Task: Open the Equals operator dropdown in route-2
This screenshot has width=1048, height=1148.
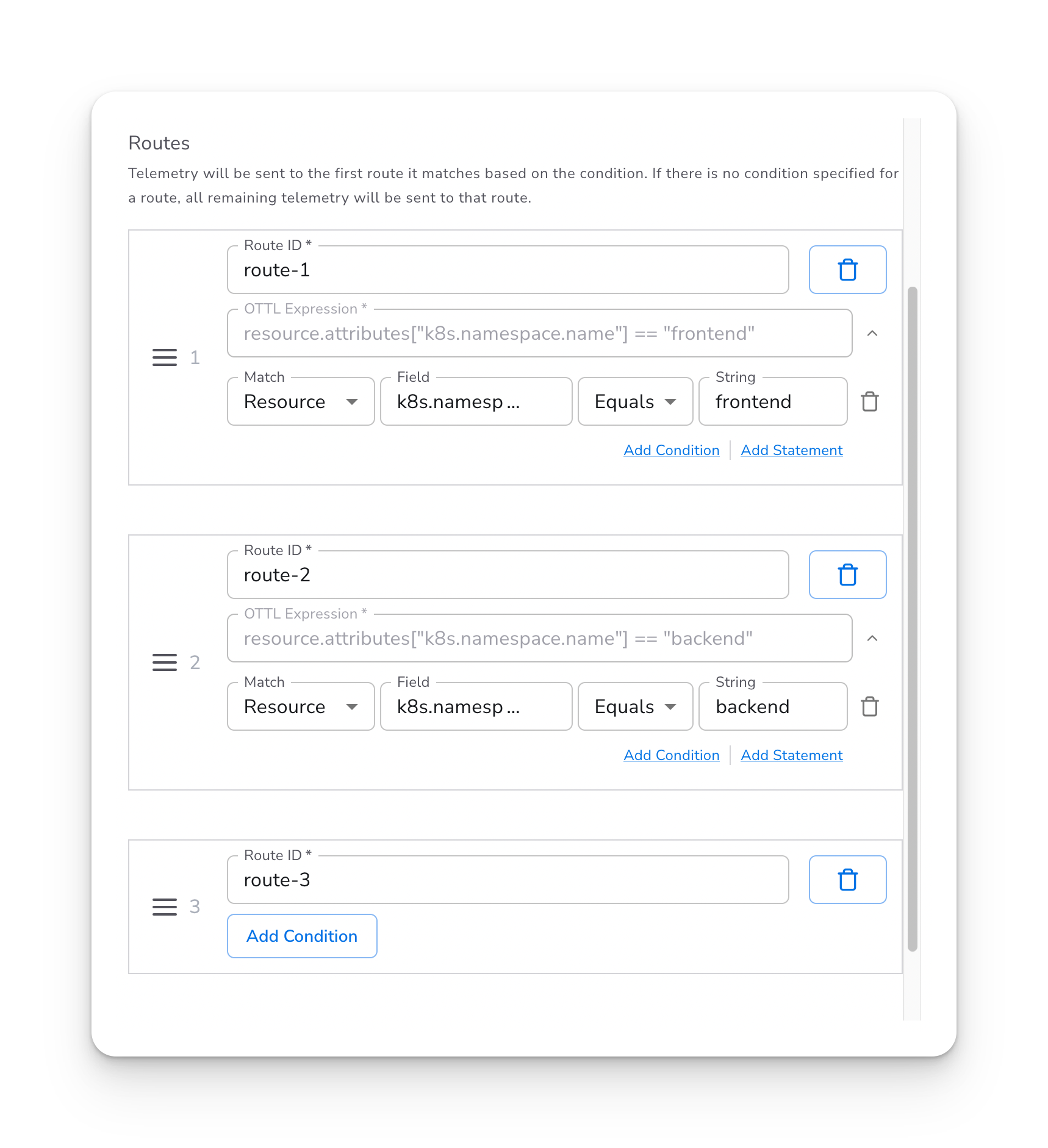Action: pyautogui.click(x=634, y=707)
